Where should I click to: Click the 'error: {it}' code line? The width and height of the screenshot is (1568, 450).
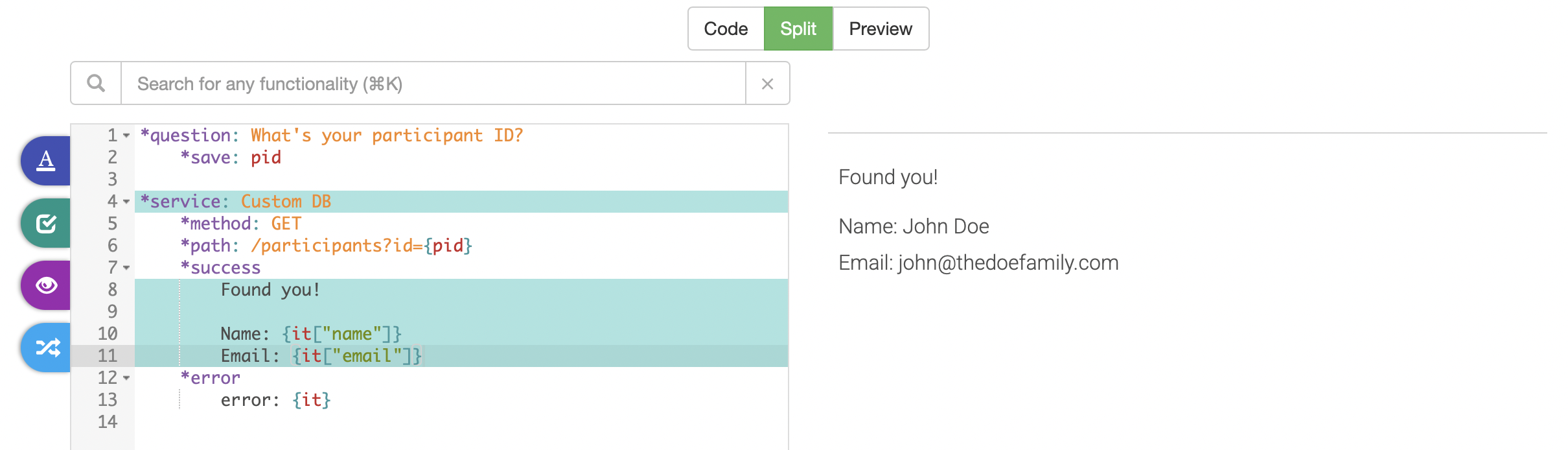point(276,400)
